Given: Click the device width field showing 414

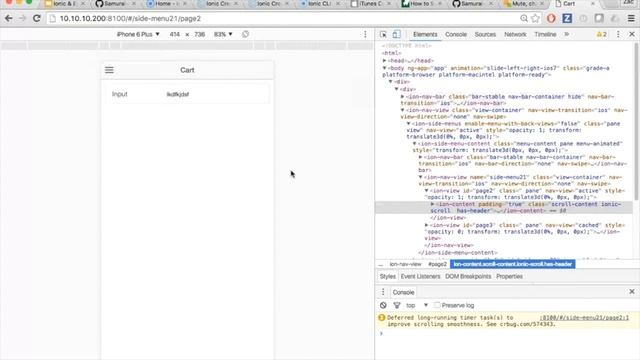Looking at the screenshot, I should point(175,34).
